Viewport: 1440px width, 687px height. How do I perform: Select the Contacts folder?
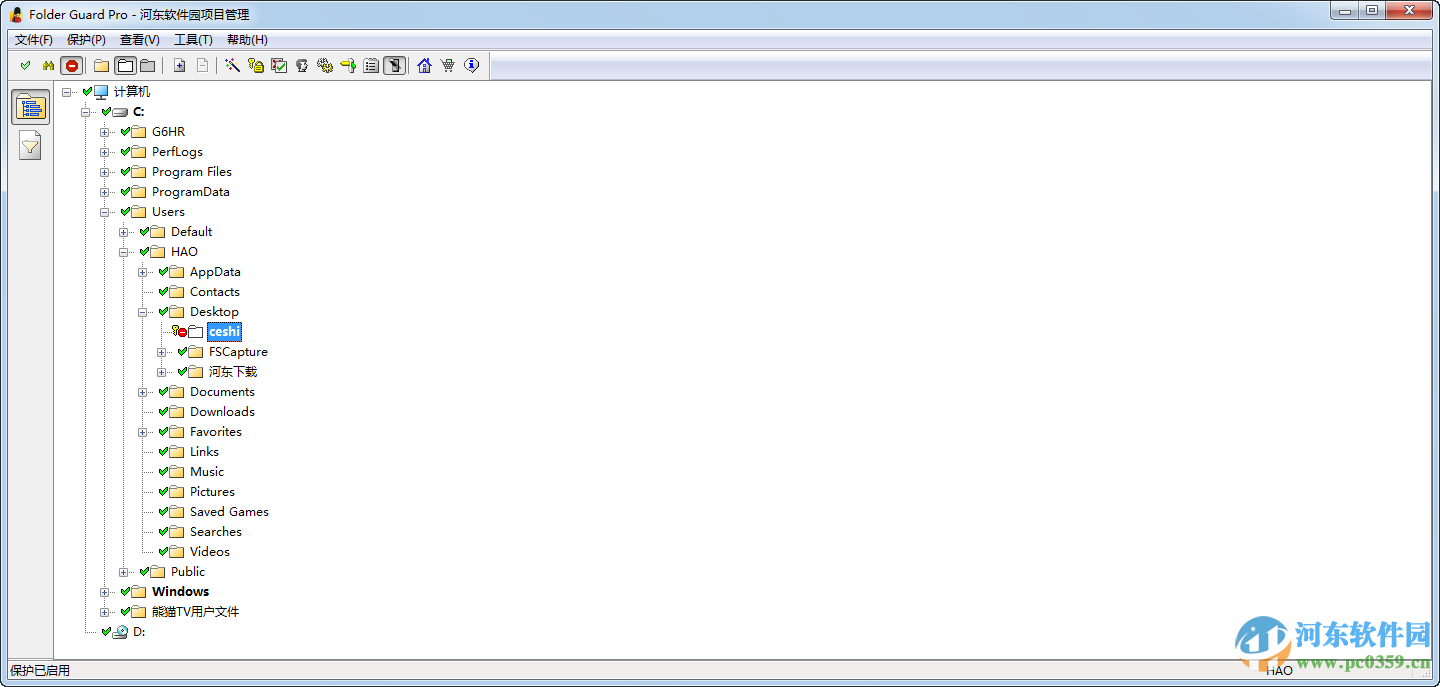(214, 292)
